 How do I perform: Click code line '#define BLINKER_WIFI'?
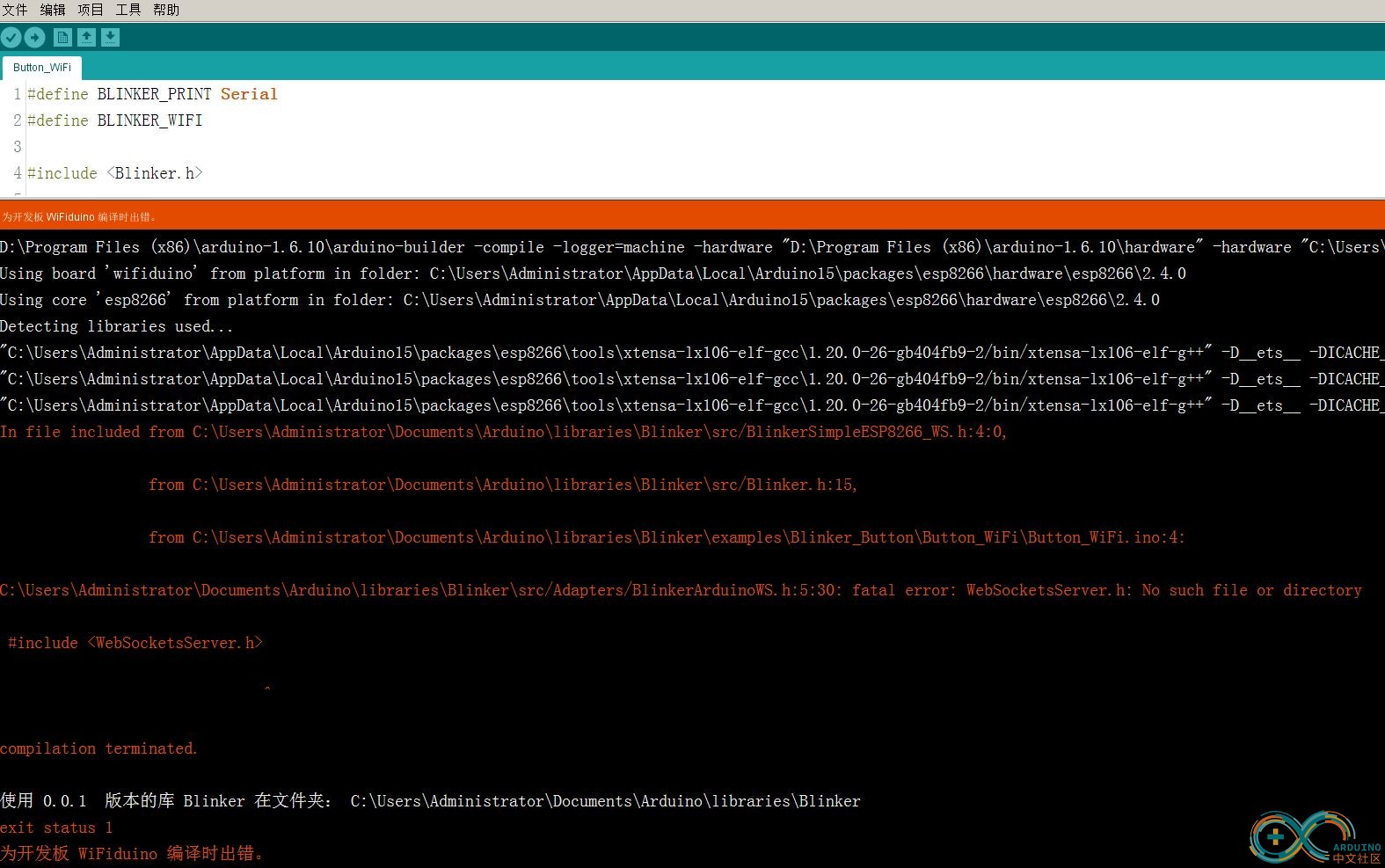pyautogui.click(x=114, y=120)
